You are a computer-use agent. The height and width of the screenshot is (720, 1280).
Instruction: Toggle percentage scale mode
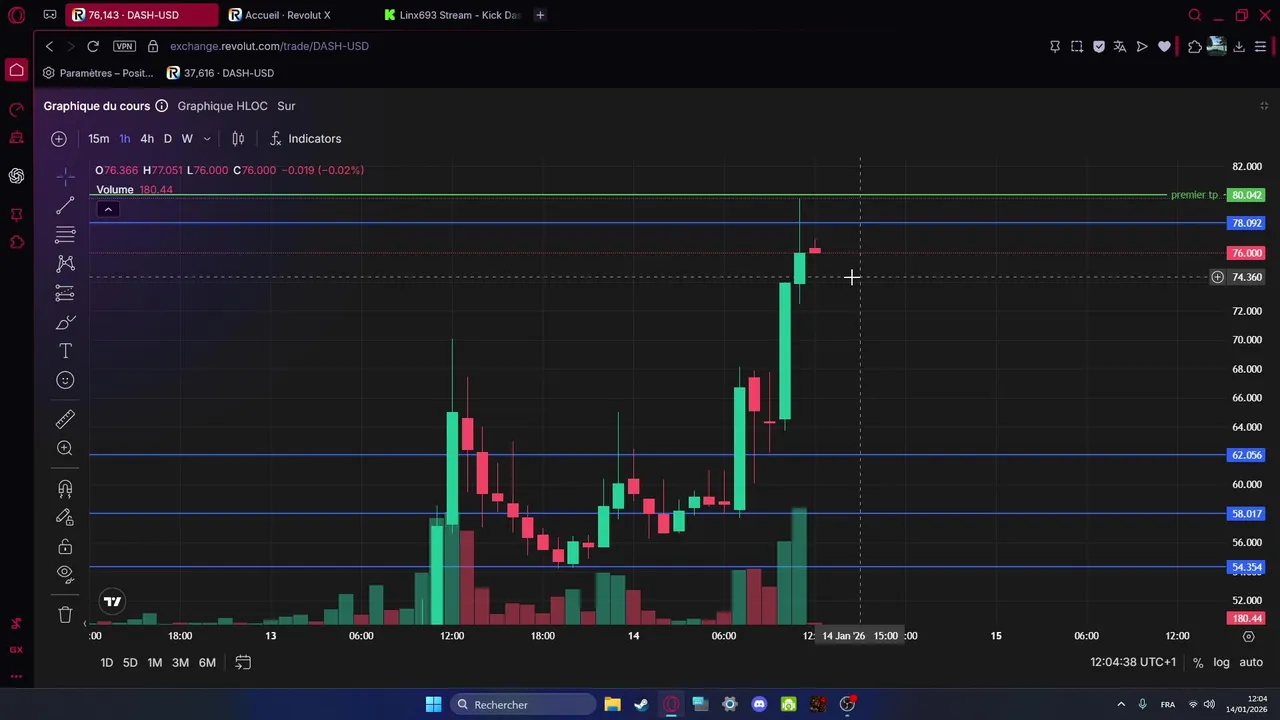[1198, 662]
